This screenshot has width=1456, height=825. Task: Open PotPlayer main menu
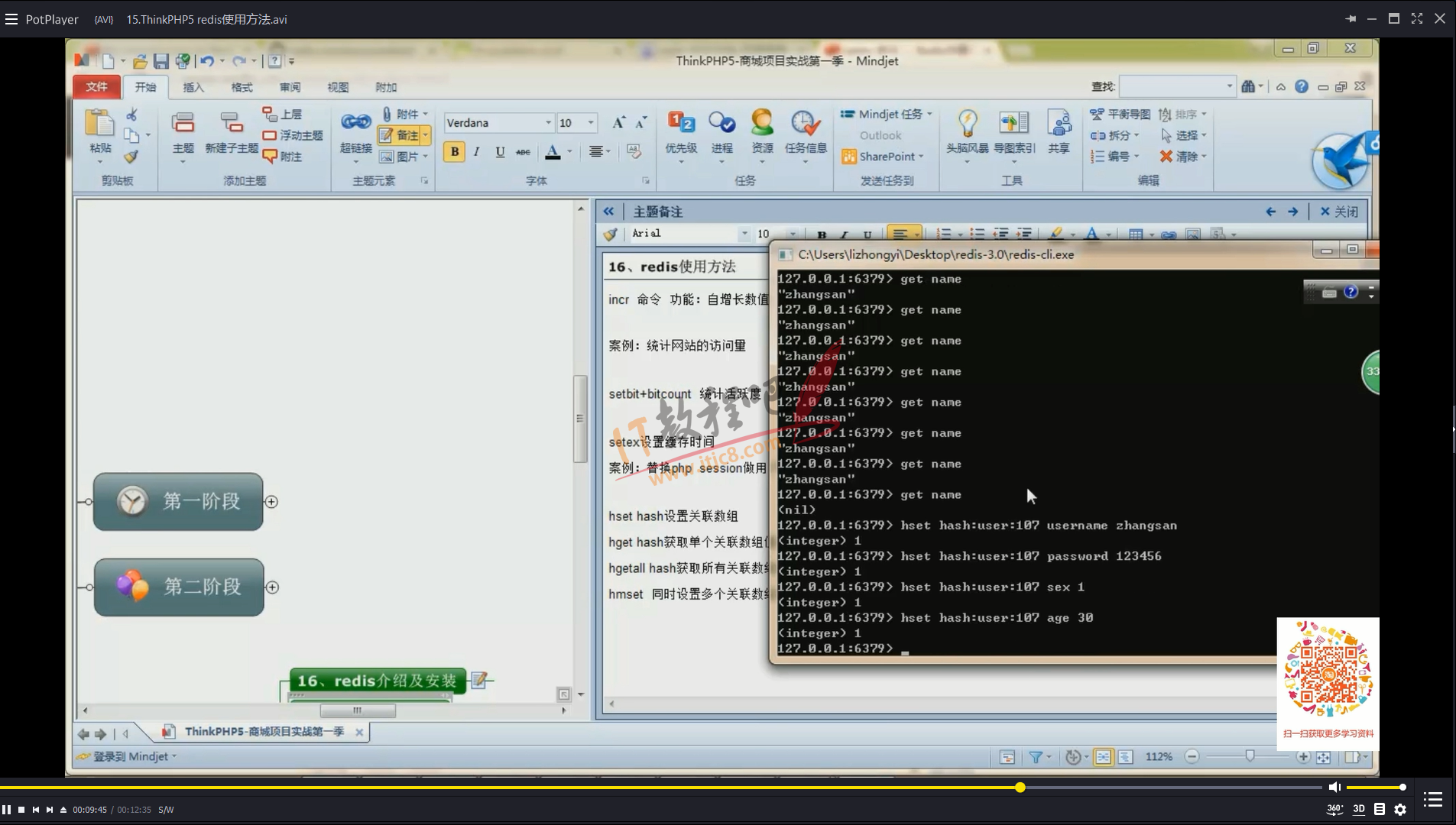click(11, 19)
